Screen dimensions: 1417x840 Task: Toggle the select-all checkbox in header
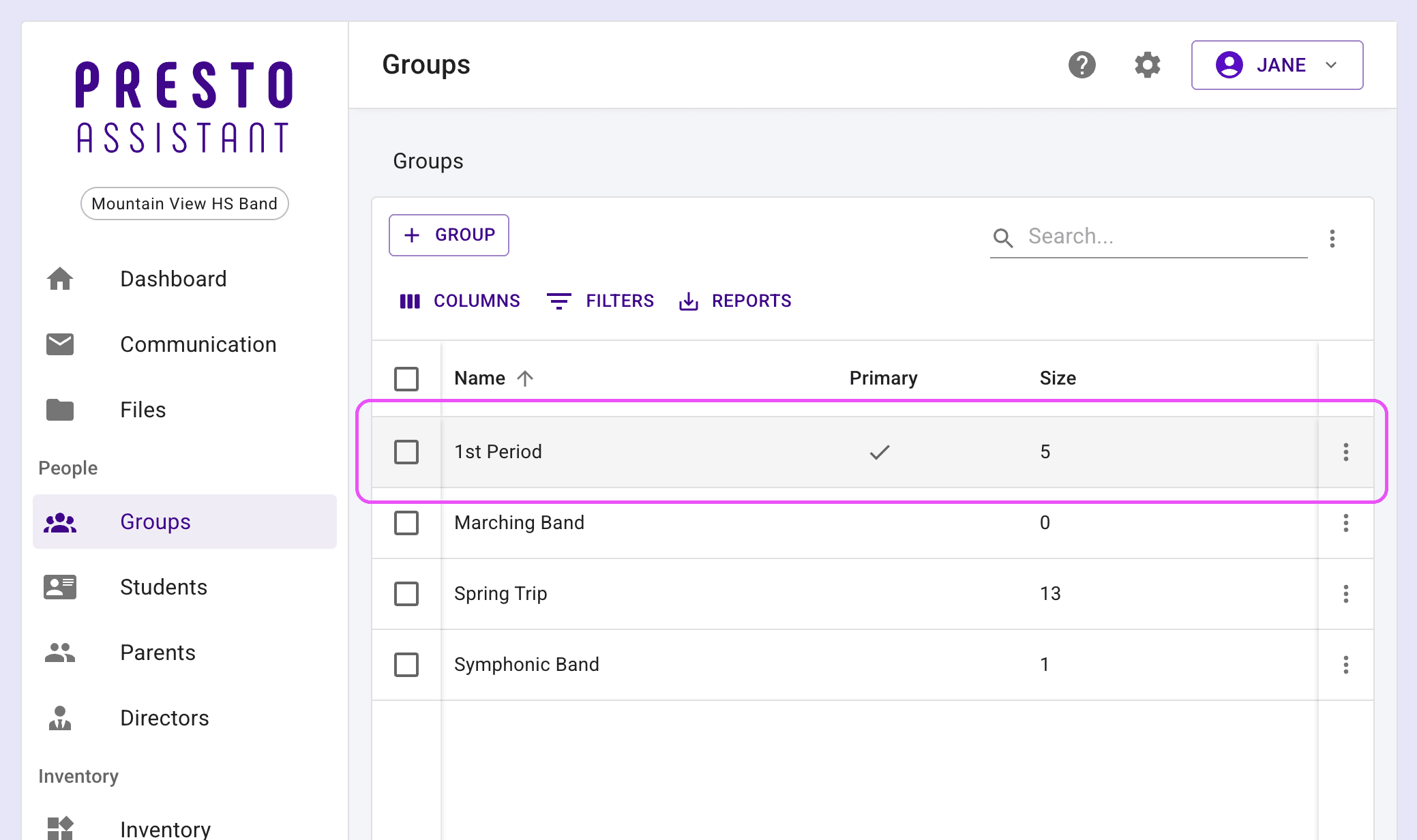(406, 378)
